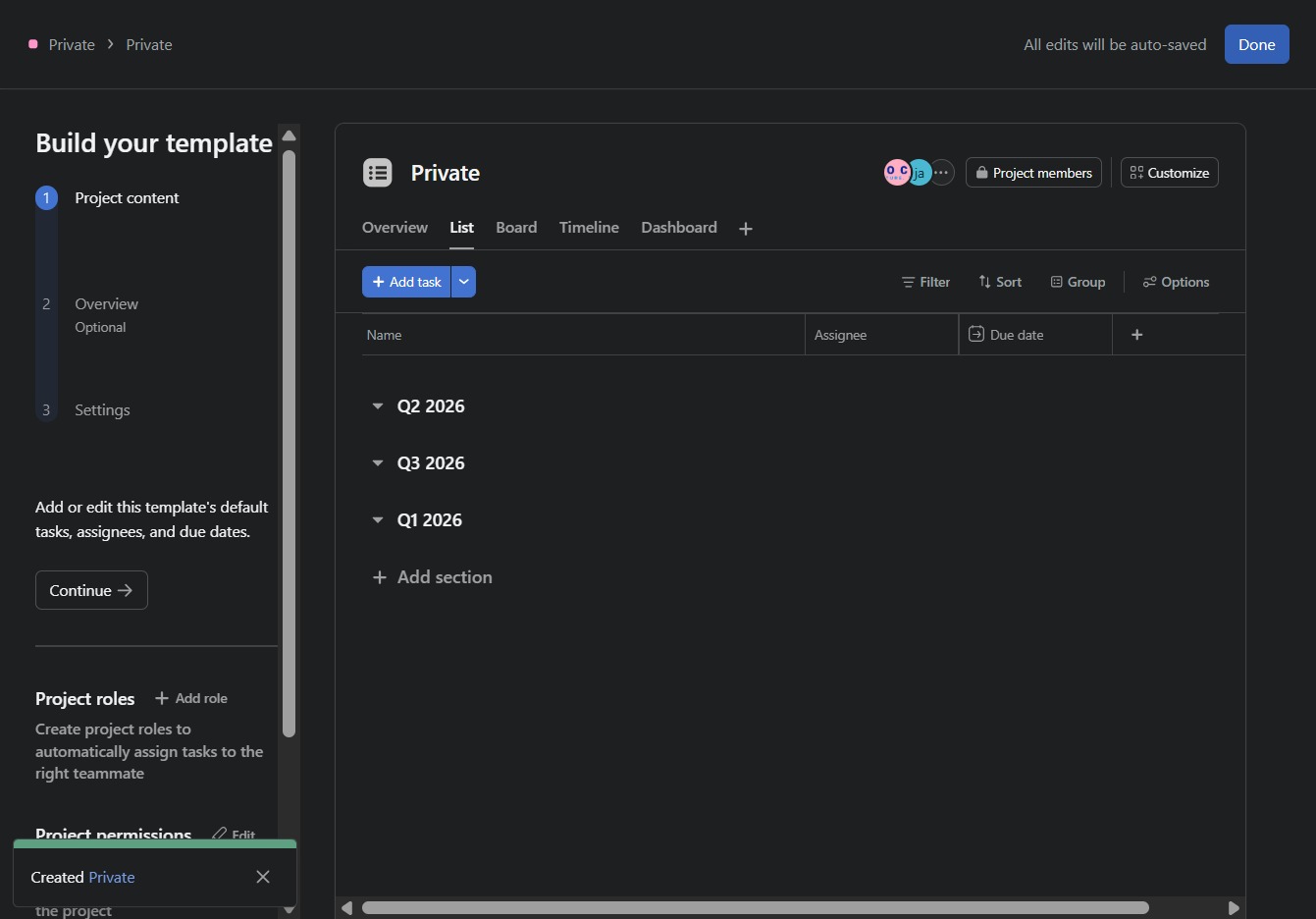
Task: Click the left panel scroll up arrow
Action: tap(289, 135)
